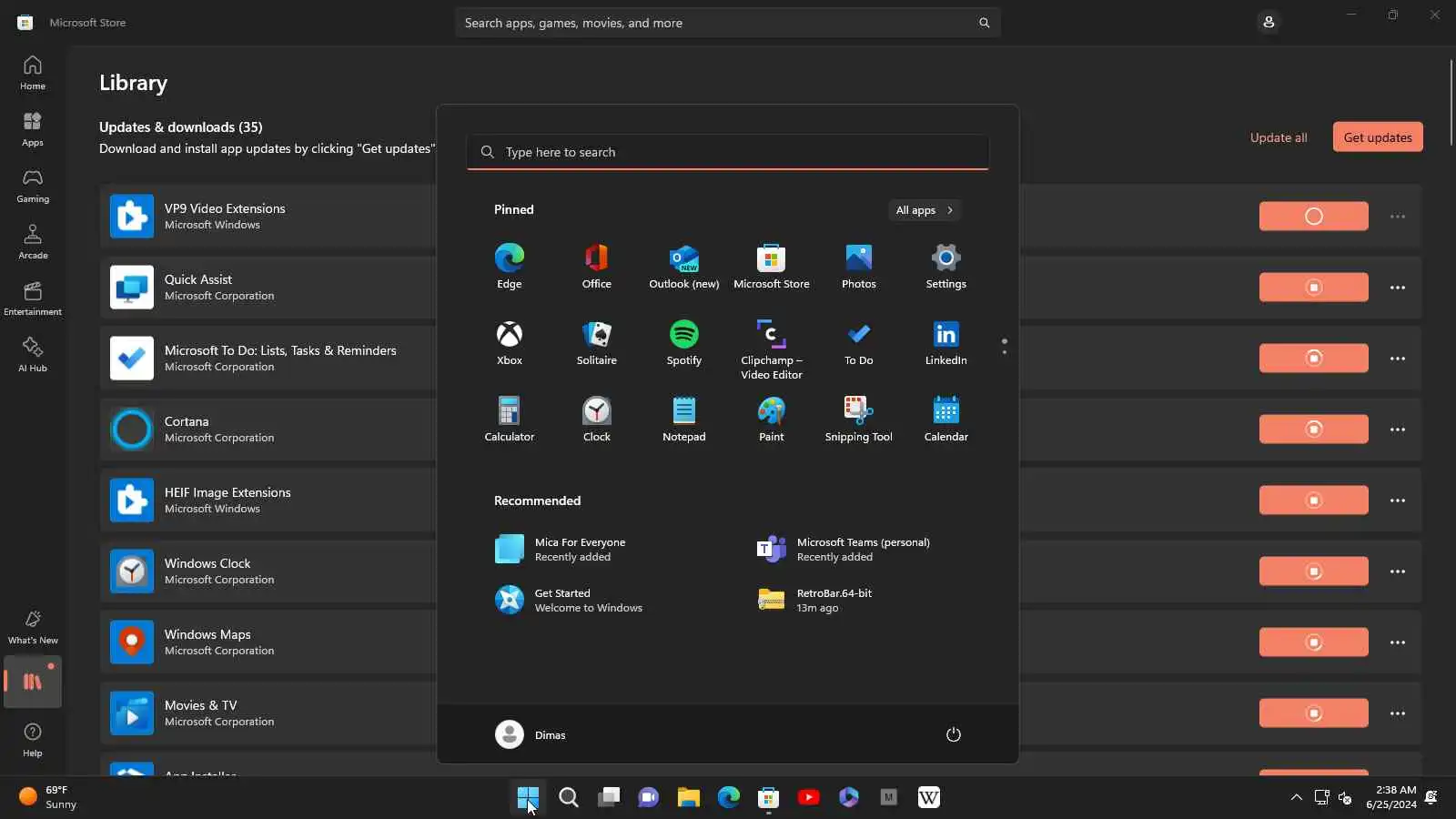
Task: Open YouTube from the taskbar
Action: [x=809, y=798]
